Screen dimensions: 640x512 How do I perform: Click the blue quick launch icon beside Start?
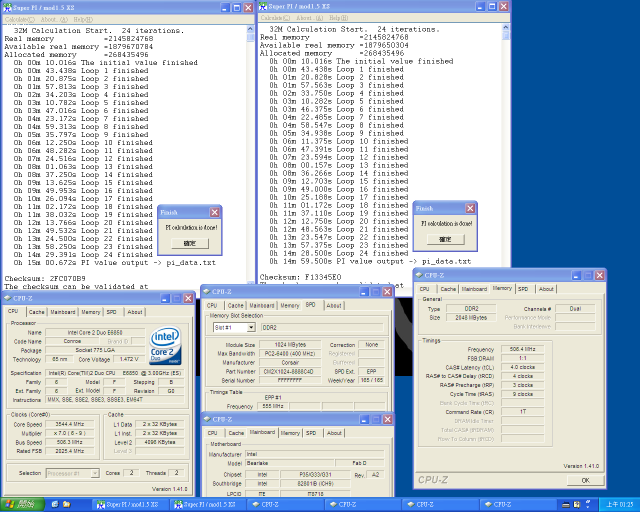tap(55, 505)
